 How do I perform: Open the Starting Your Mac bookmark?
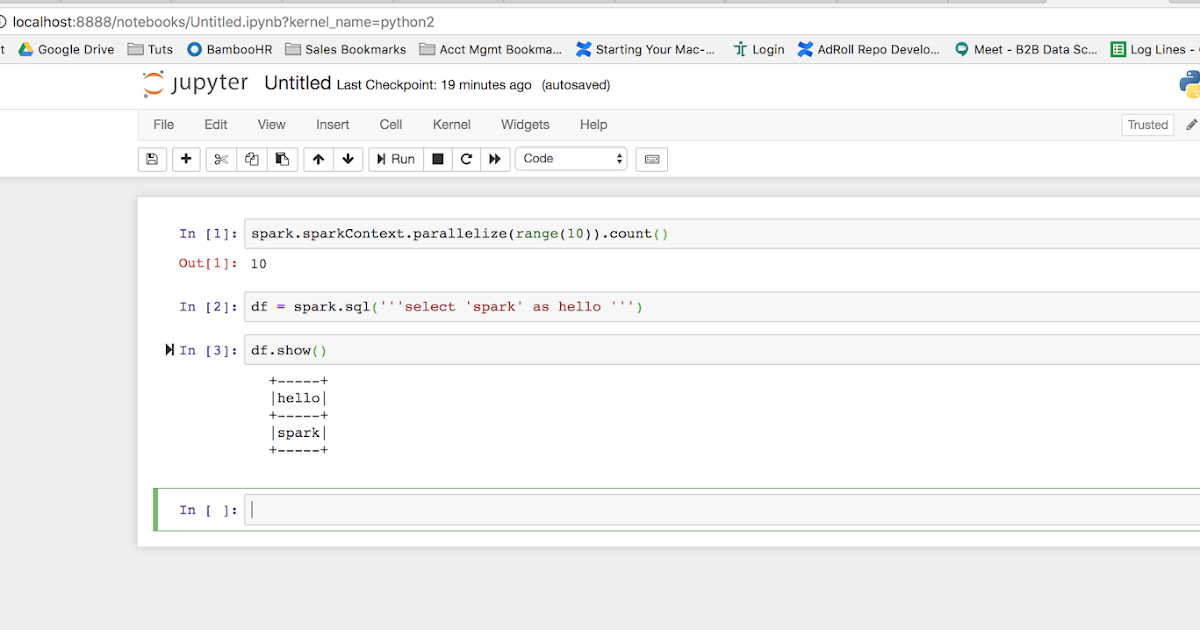pyautogui.click(x=646, y=49)
